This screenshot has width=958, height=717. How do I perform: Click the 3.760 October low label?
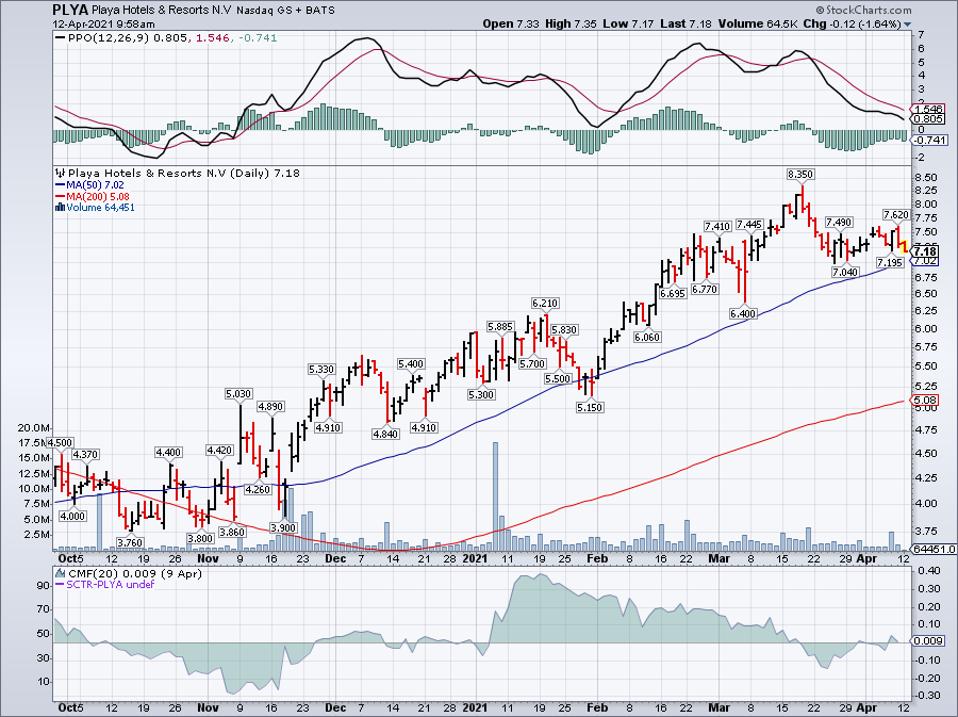click(130, 542)
